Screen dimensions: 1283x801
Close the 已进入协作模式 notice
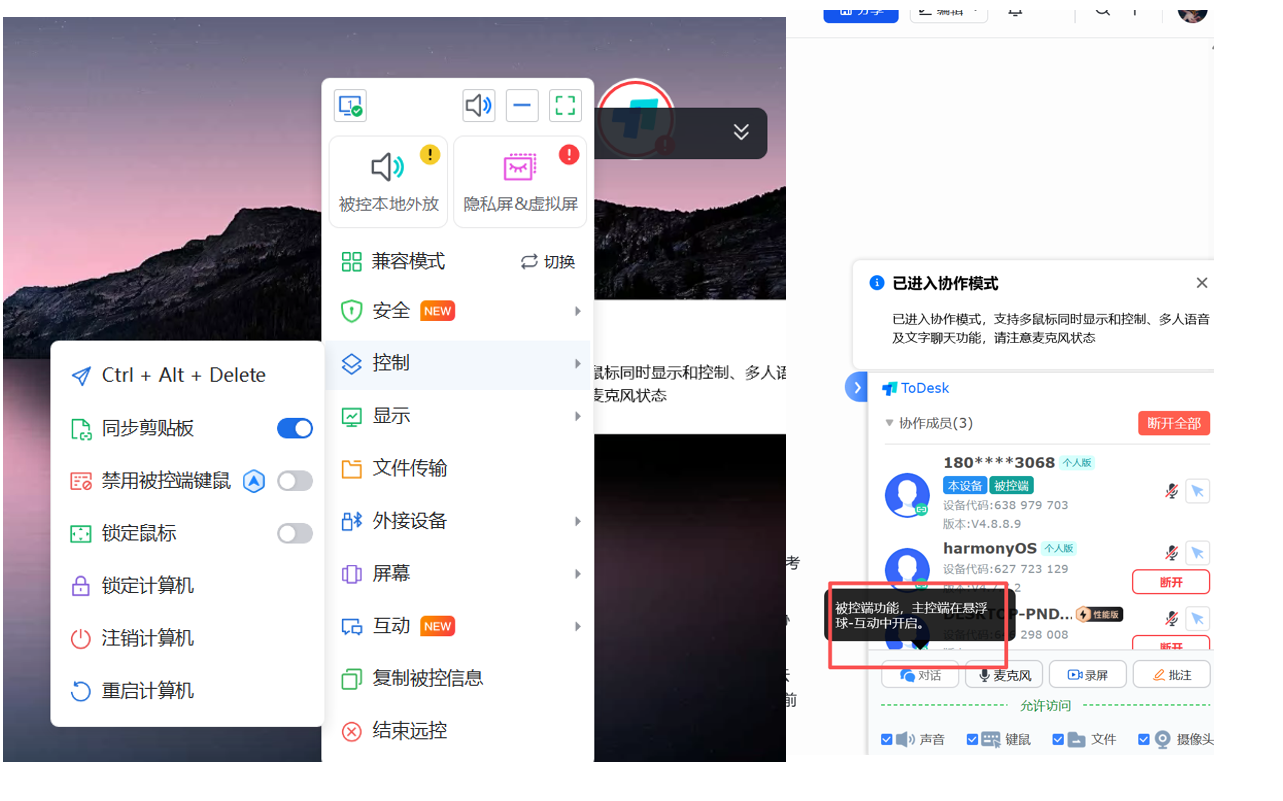(x=1202, y=283)
